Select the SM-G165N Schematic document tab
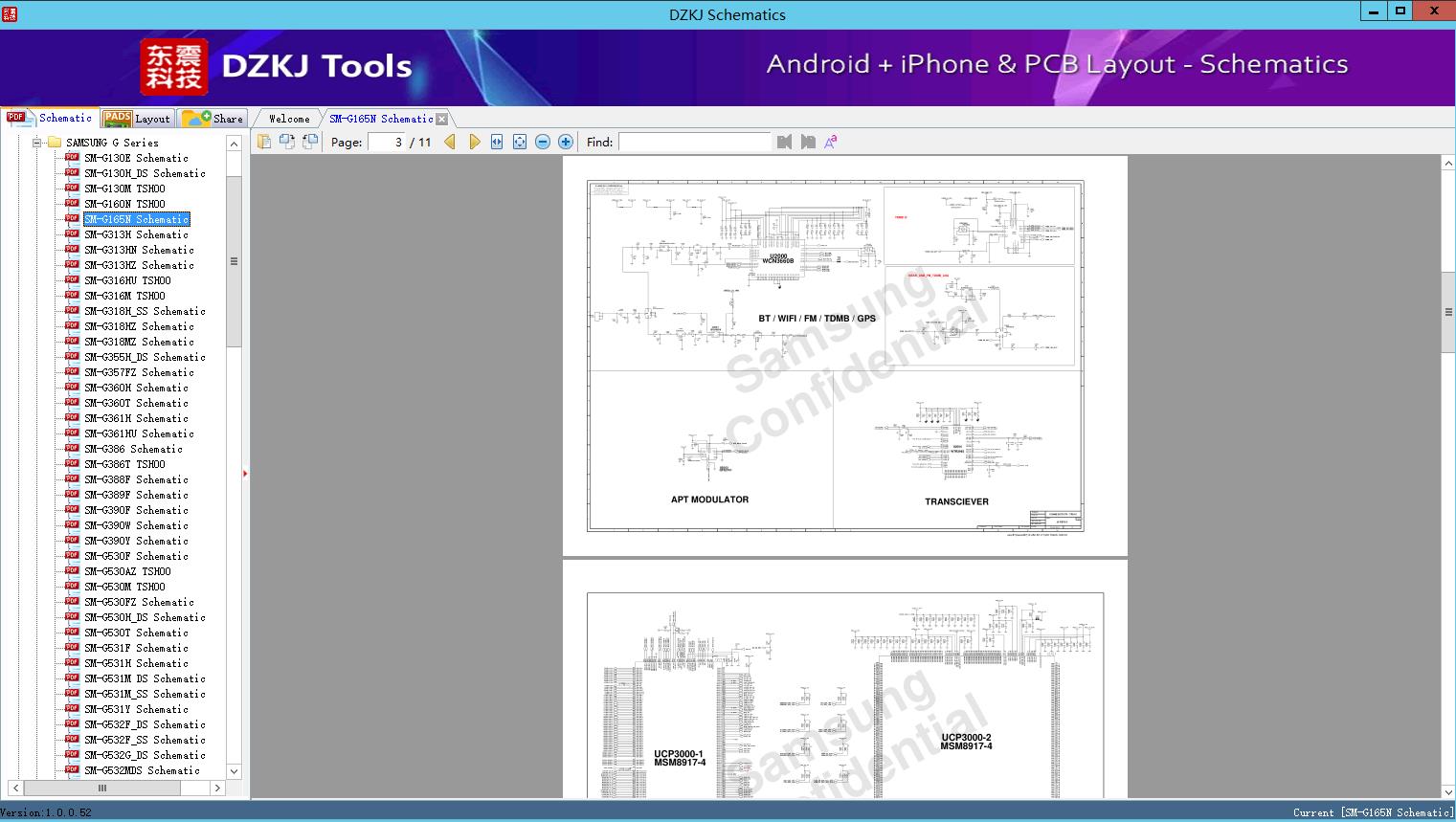The height and width of the screenshot is (822, 1456). [381, 119]
